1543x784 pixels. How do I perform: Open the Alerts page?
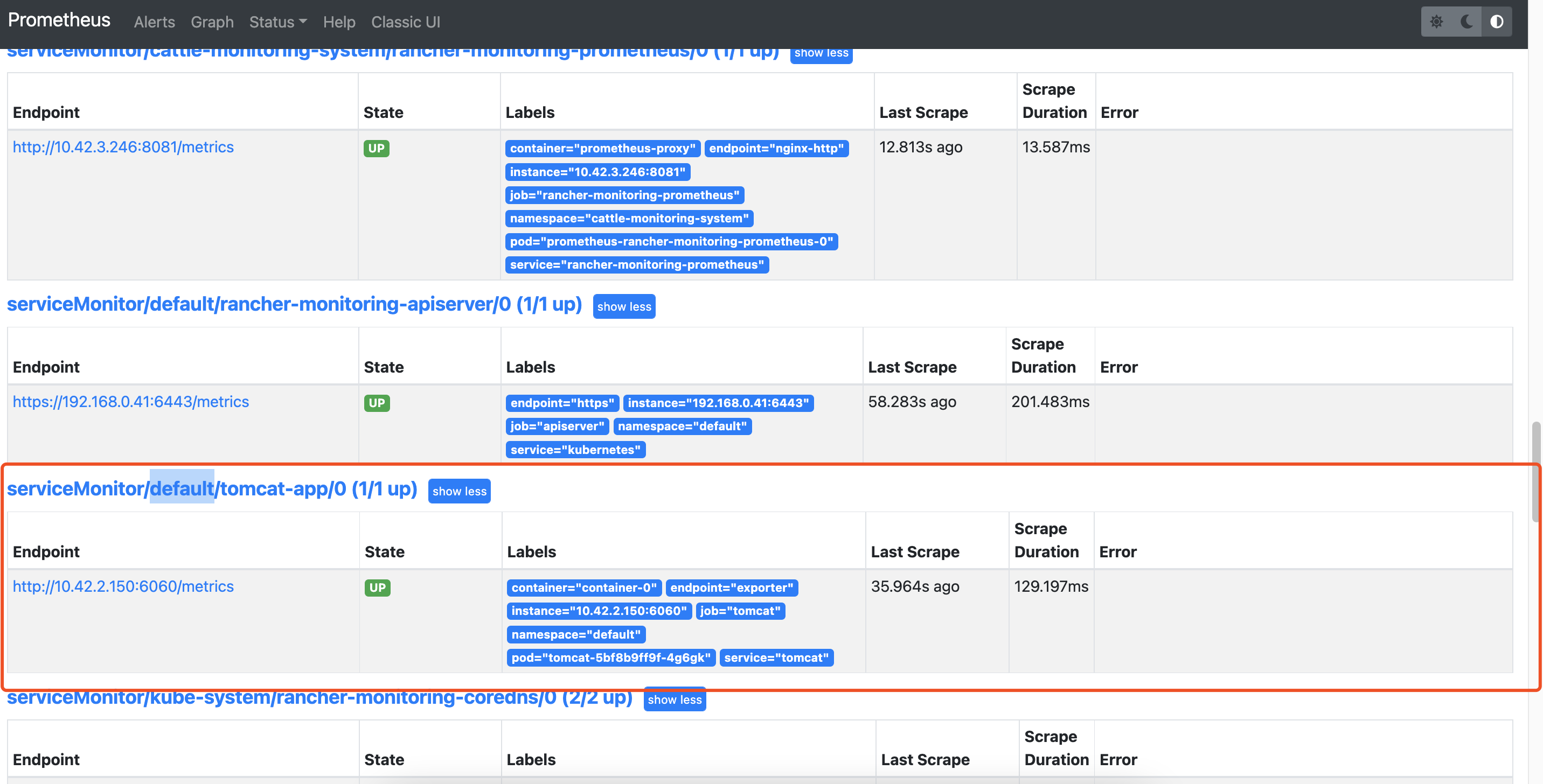pyautogui.click(x=154, y=22)
